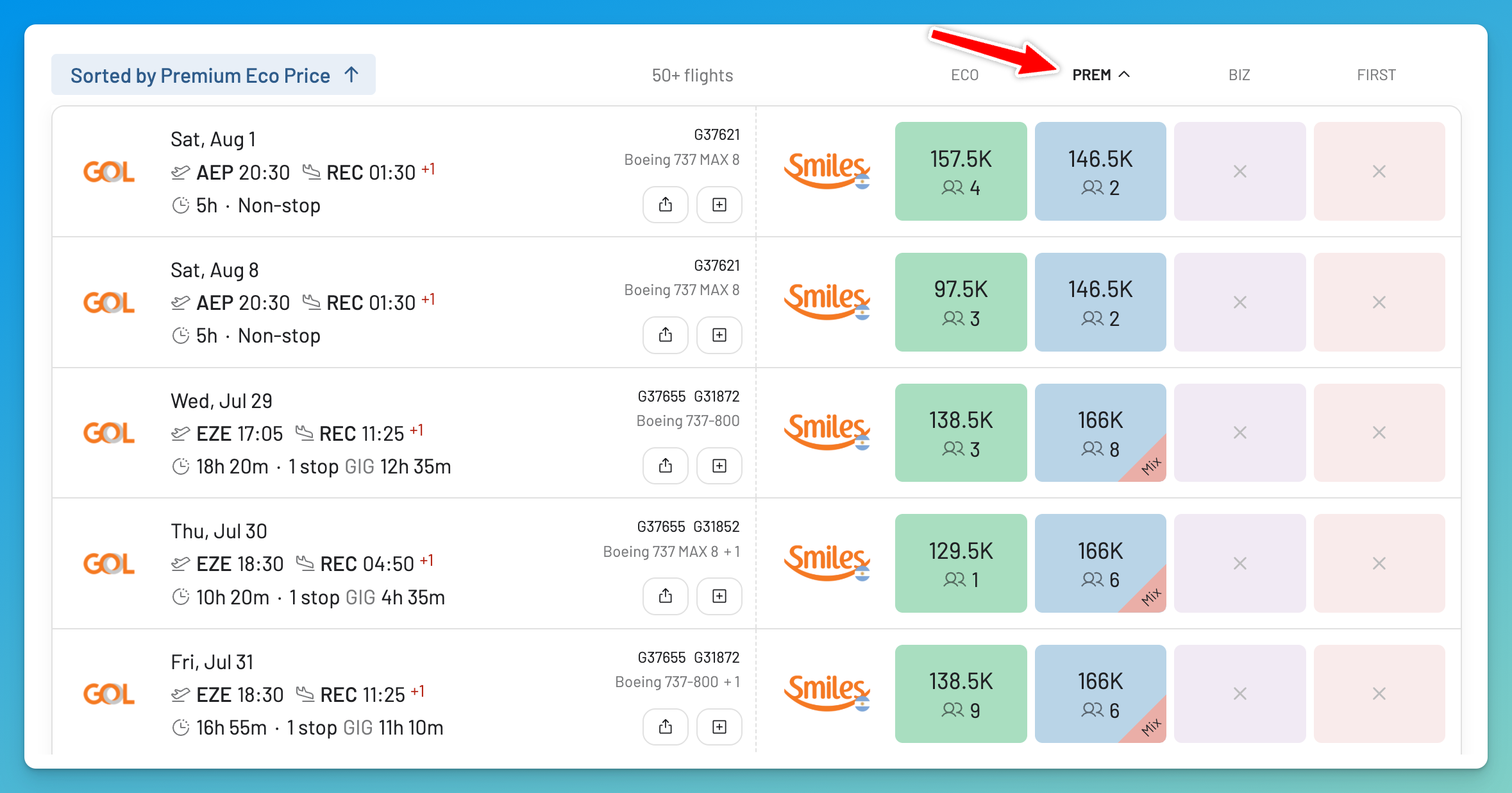Click share icon for Sat, Aug 1 flight

[666, 205]
